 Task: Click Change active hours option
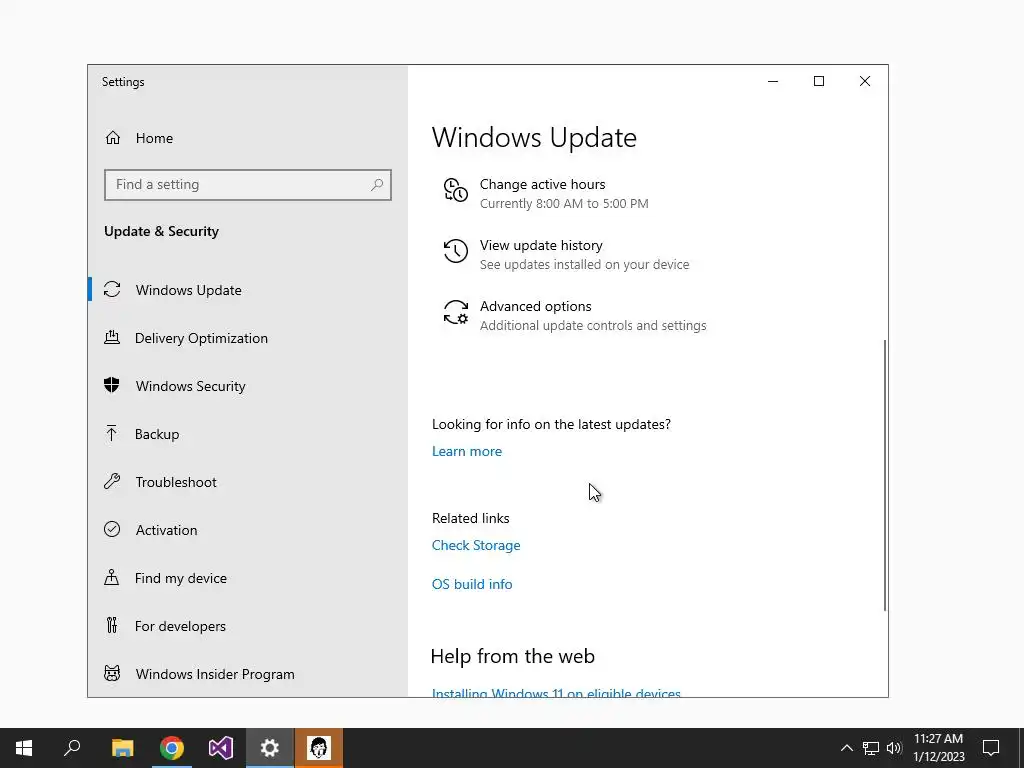point(542,184)
